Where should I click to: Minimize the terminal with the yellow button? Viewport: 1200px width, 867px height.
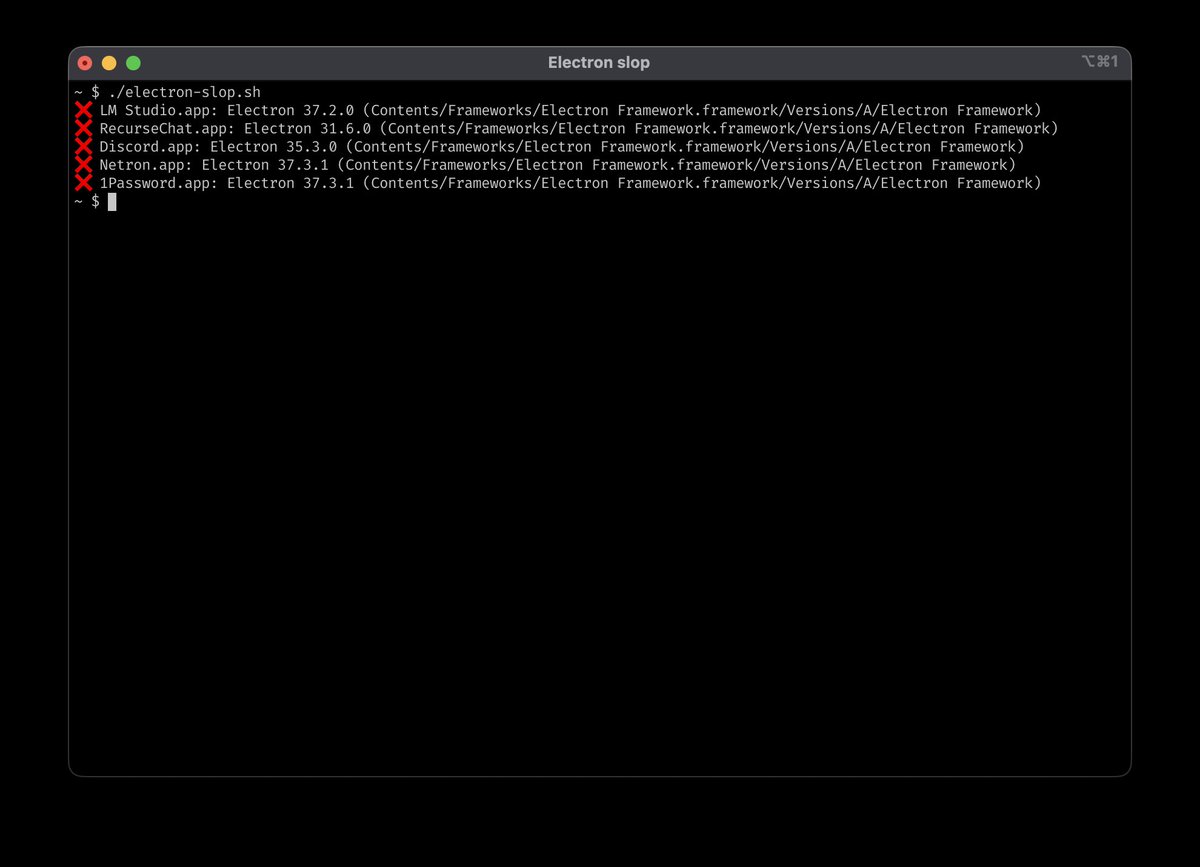pos(109,63)
